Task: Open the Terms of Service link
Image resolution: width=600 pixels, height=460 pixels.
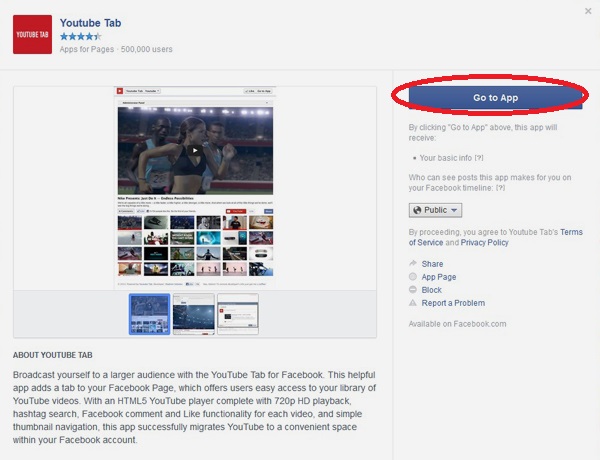Action: (496, 237)
